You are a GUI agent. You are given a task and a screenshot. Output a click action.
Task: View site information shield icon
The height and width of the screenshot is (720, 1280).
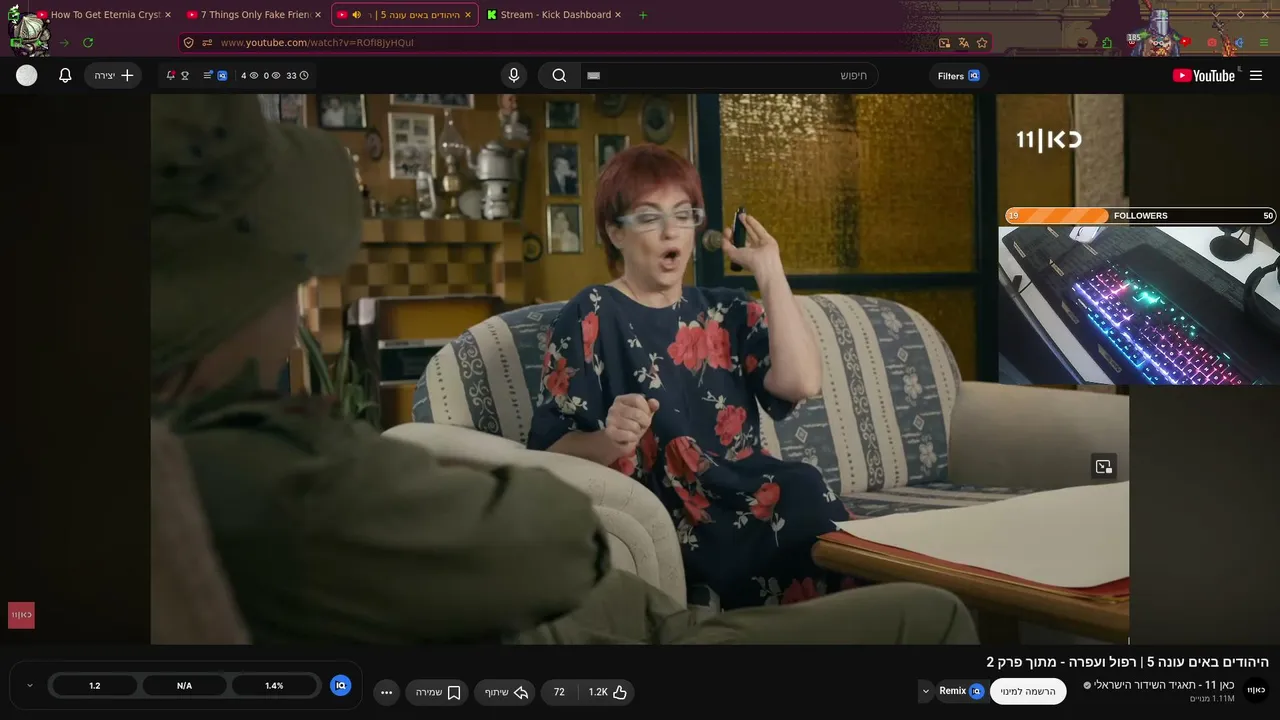[x=188, y=43]
